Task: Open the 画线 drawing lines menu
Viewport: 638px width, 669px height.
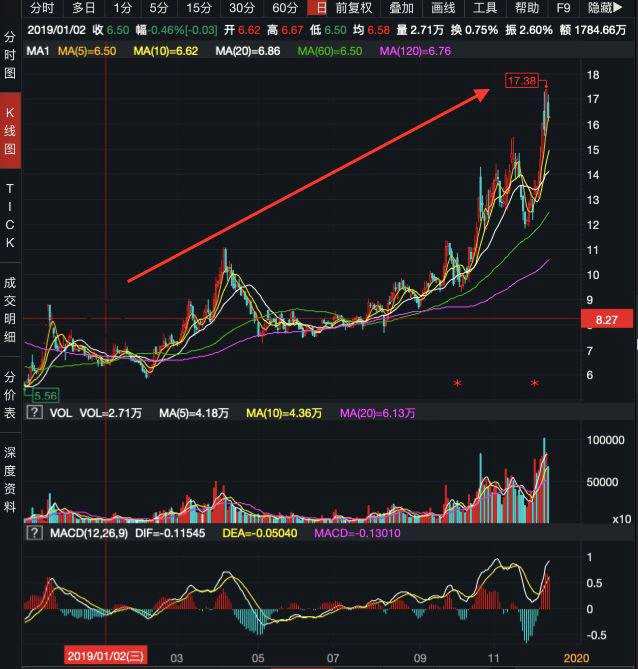Action: coord(443,8)
